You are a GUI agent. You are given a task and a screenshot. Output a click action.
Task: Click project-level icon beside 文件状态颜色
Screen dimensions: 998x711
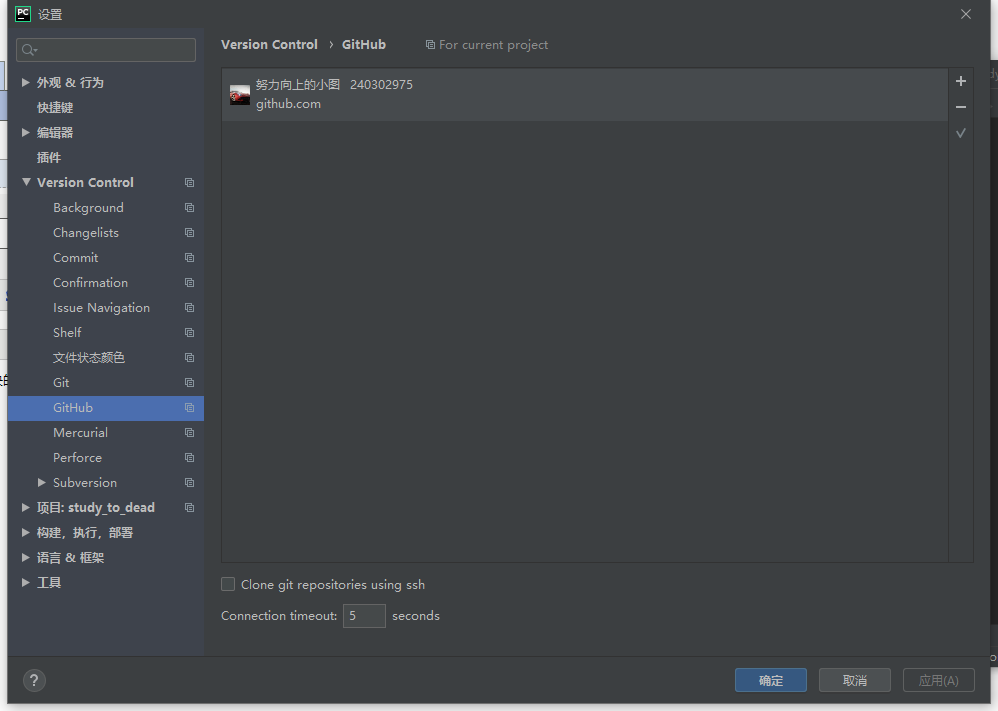click(189, 358)
